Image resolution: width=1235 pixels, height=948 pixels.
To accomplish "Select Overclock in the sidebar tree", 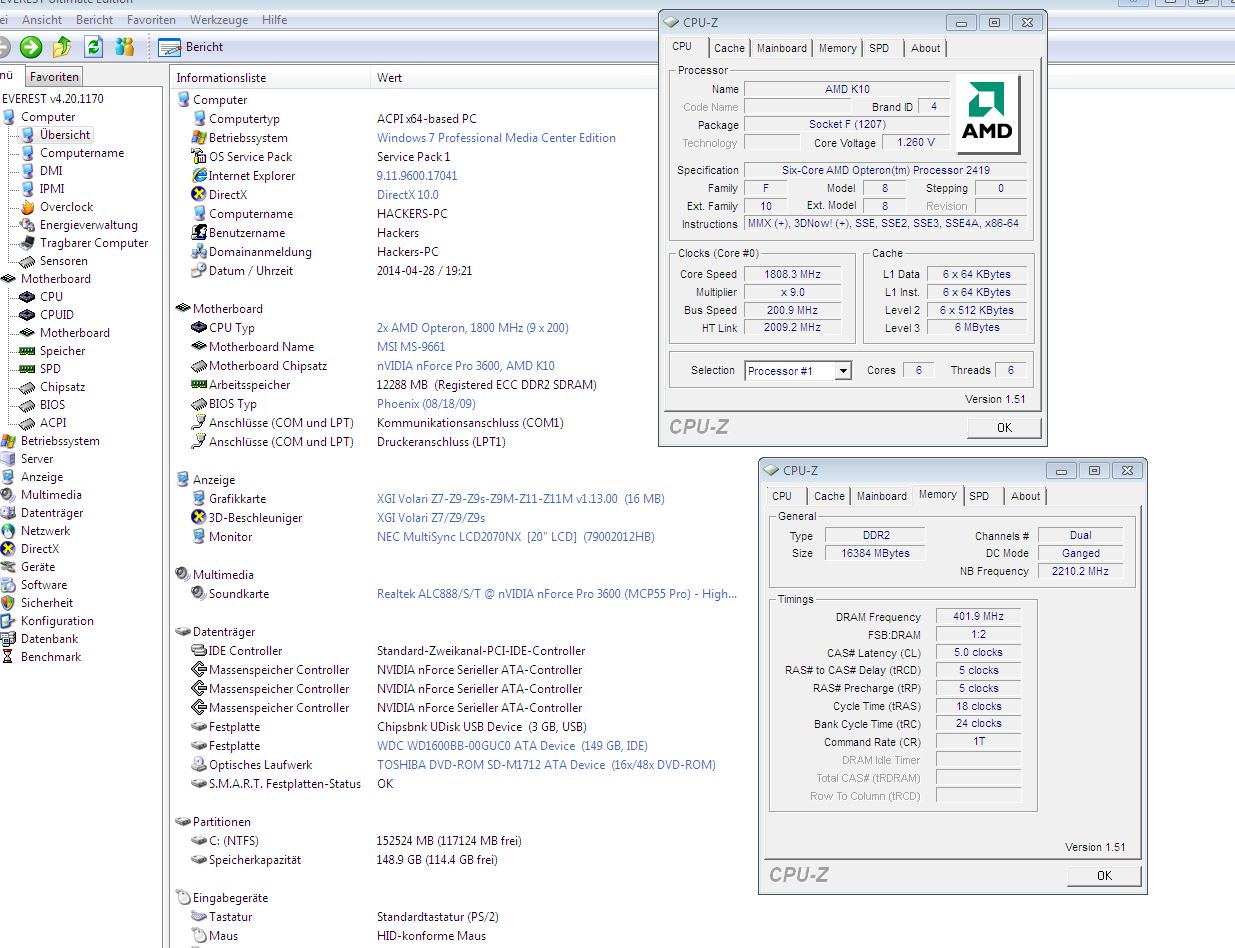I will coord(66,207).
